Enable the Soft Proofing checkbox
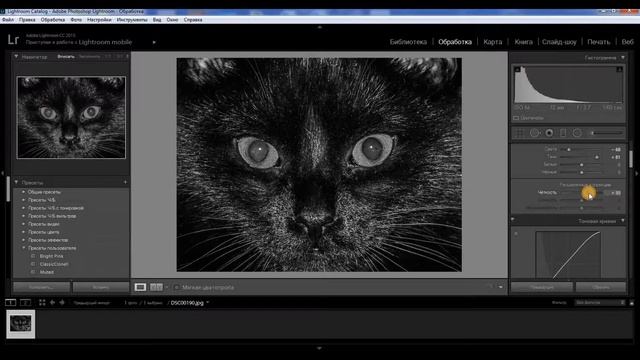This screenshot has height=360, width=640. point(177,287)
